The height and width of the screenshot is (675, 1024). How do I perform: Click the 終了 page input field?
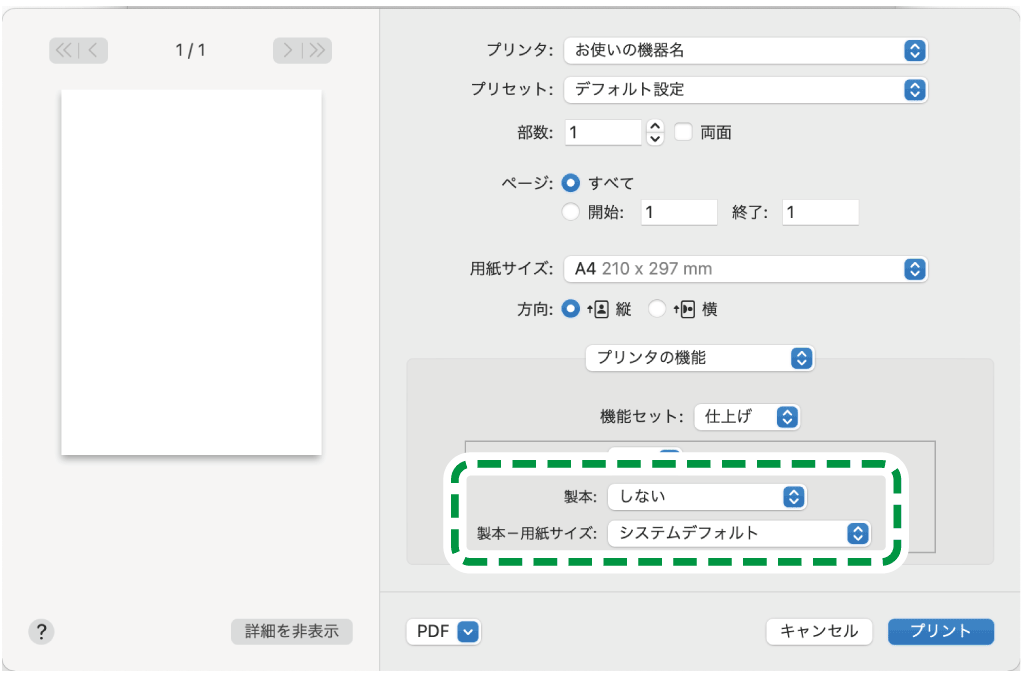point(820,211)
